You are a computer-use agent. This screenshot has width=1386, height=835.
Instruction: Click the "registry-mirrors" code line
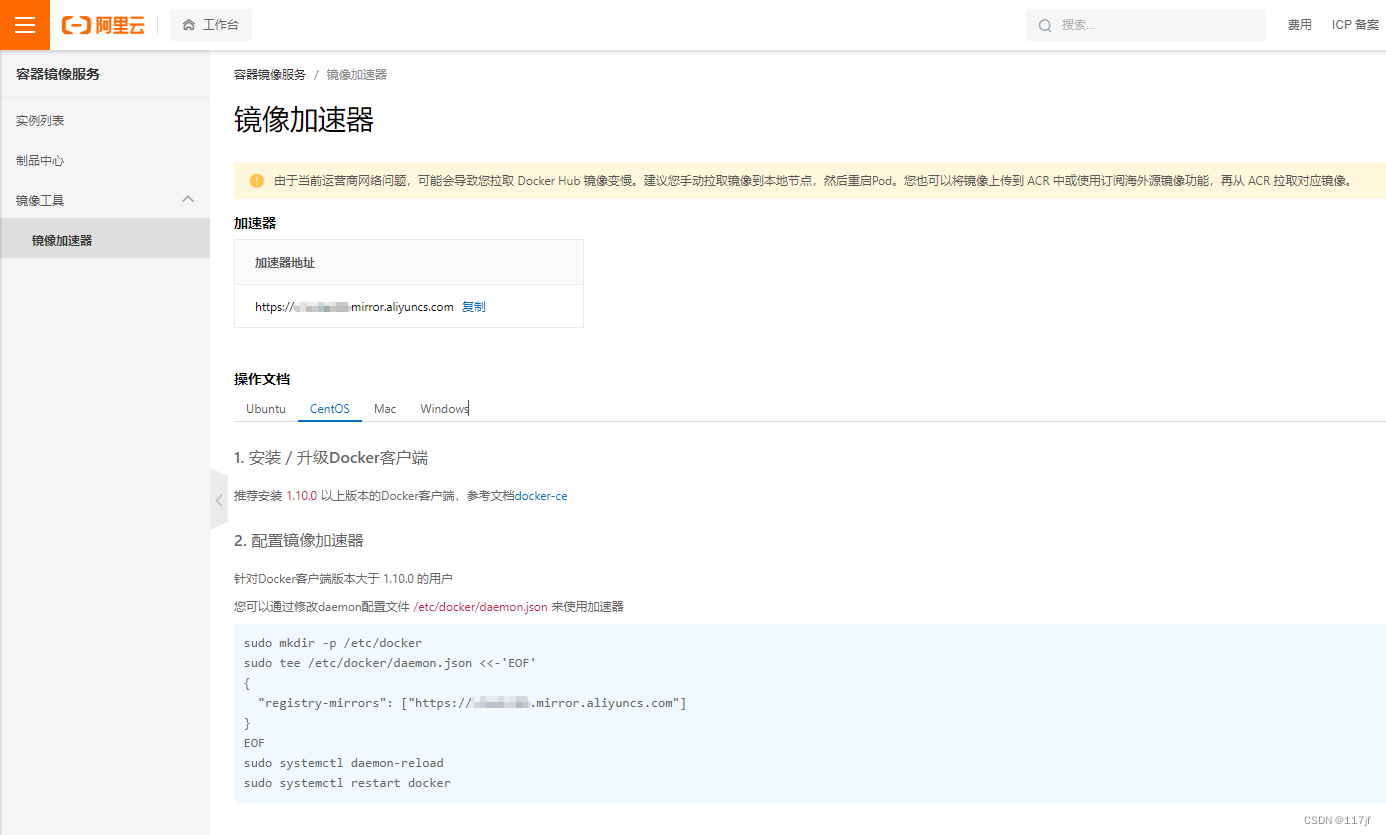click(x=472, y=703)
